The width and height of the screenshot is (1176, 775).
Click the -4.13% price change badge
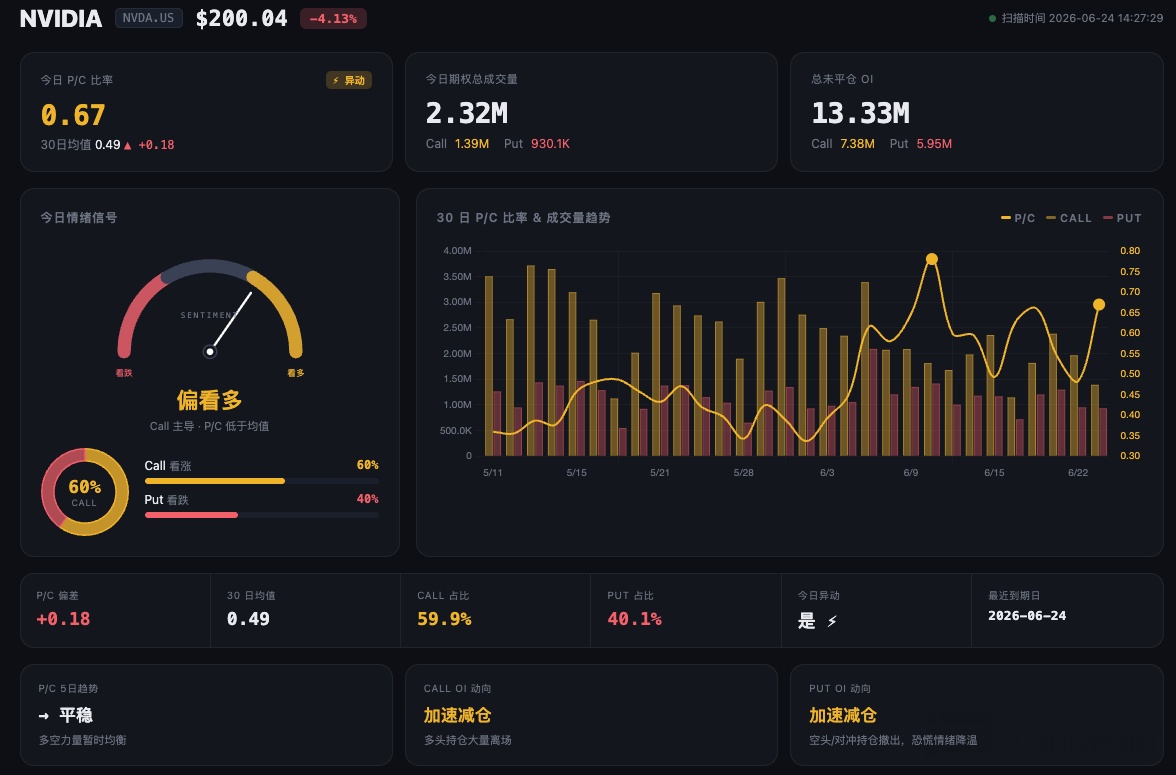[x=333, y=19]
